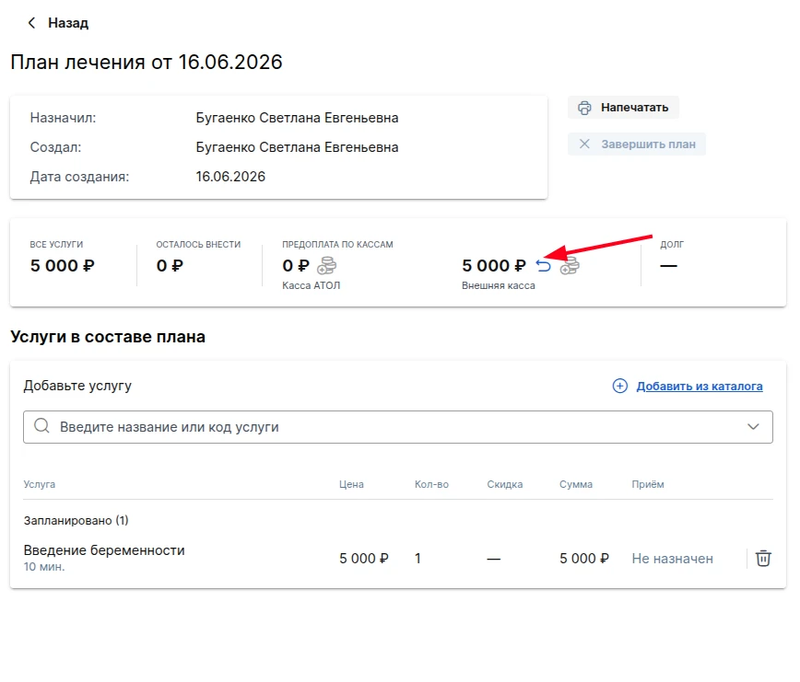800x682 pixels.
Task: Click the Приём column header
Action: (648, 484)
